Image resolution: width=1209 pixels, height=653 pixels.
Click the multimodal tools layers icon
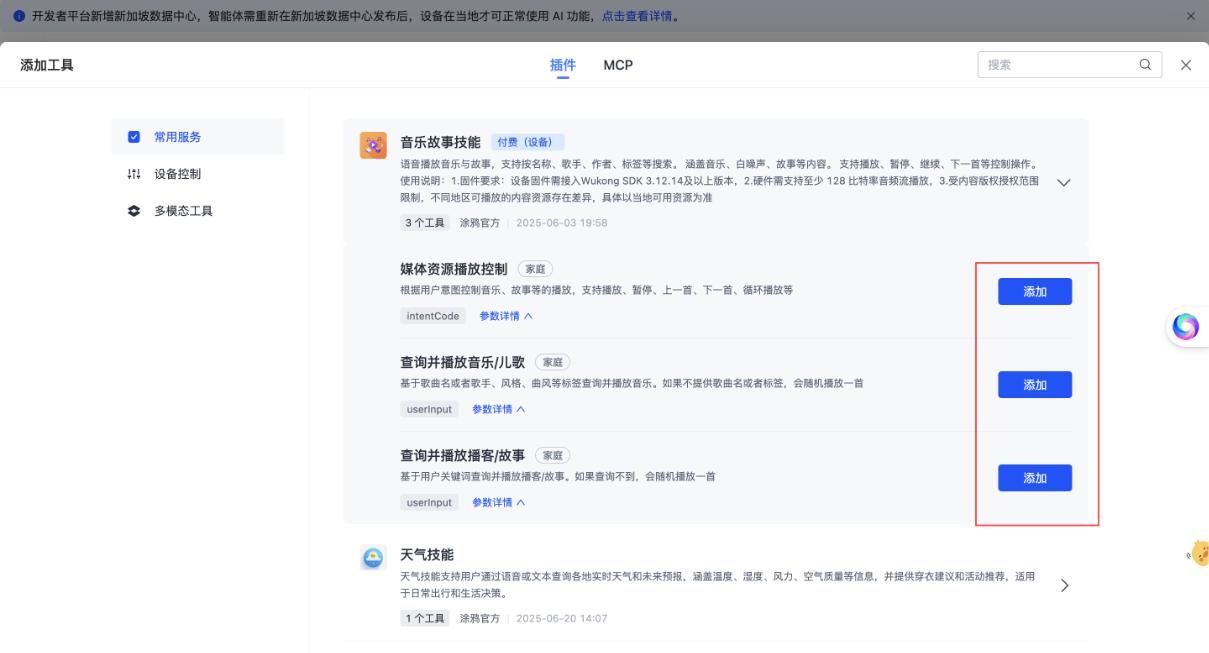134,211
